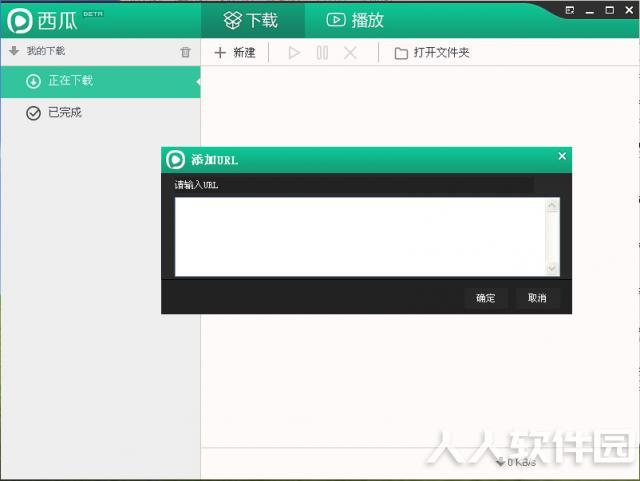The height and width of the screenshot is (481, 640).
Task: Maximize the Xigua window
Action: 609,11
